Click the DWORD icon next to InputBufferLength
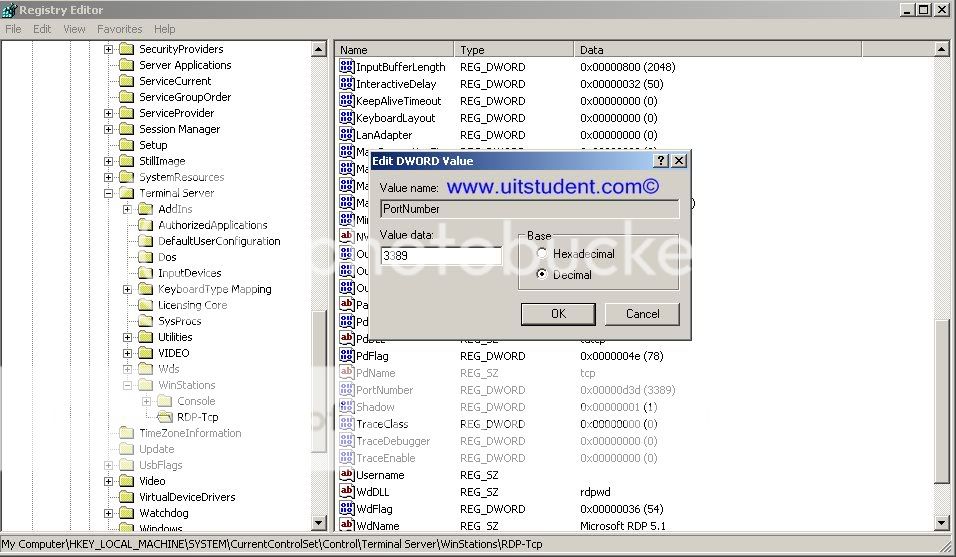956x557 pixels. point(347,67)
